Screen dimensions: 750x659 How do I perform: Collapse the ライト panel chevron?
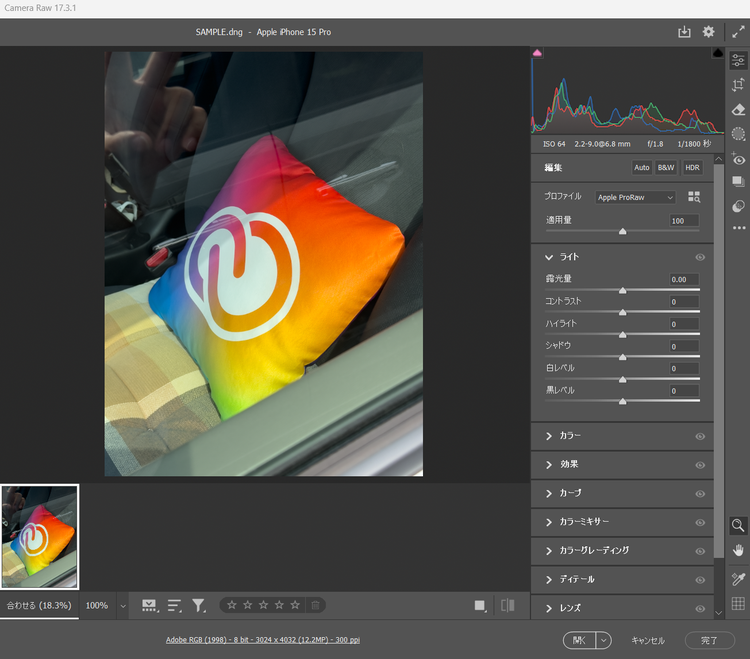point(549,257)
